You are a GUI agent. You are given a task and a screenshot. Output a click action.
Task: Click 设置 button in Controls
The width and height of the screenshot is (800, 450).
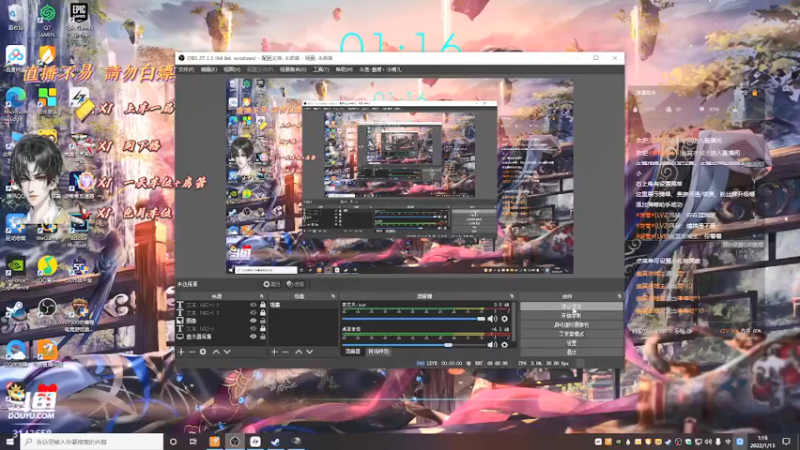pyautogui.click(x=571, y=343)
